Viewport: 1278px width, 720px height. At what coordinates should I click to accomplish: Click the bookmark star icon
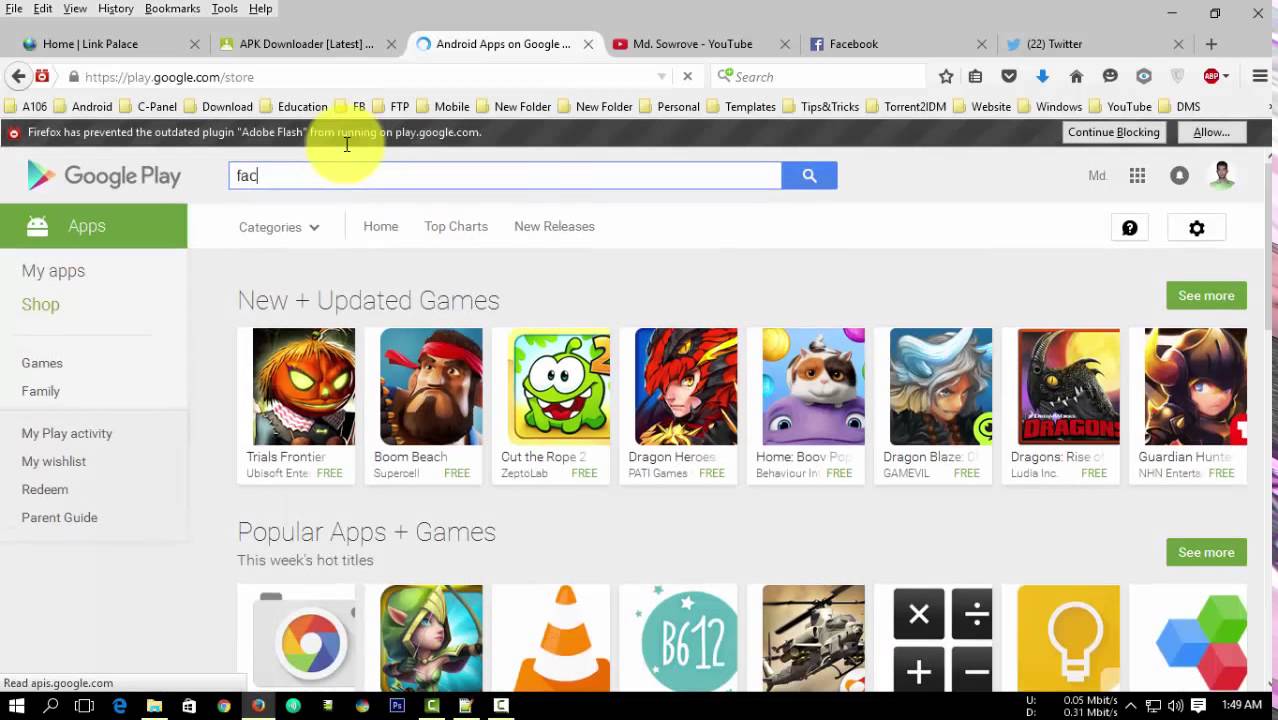click(x=946, y=76)
